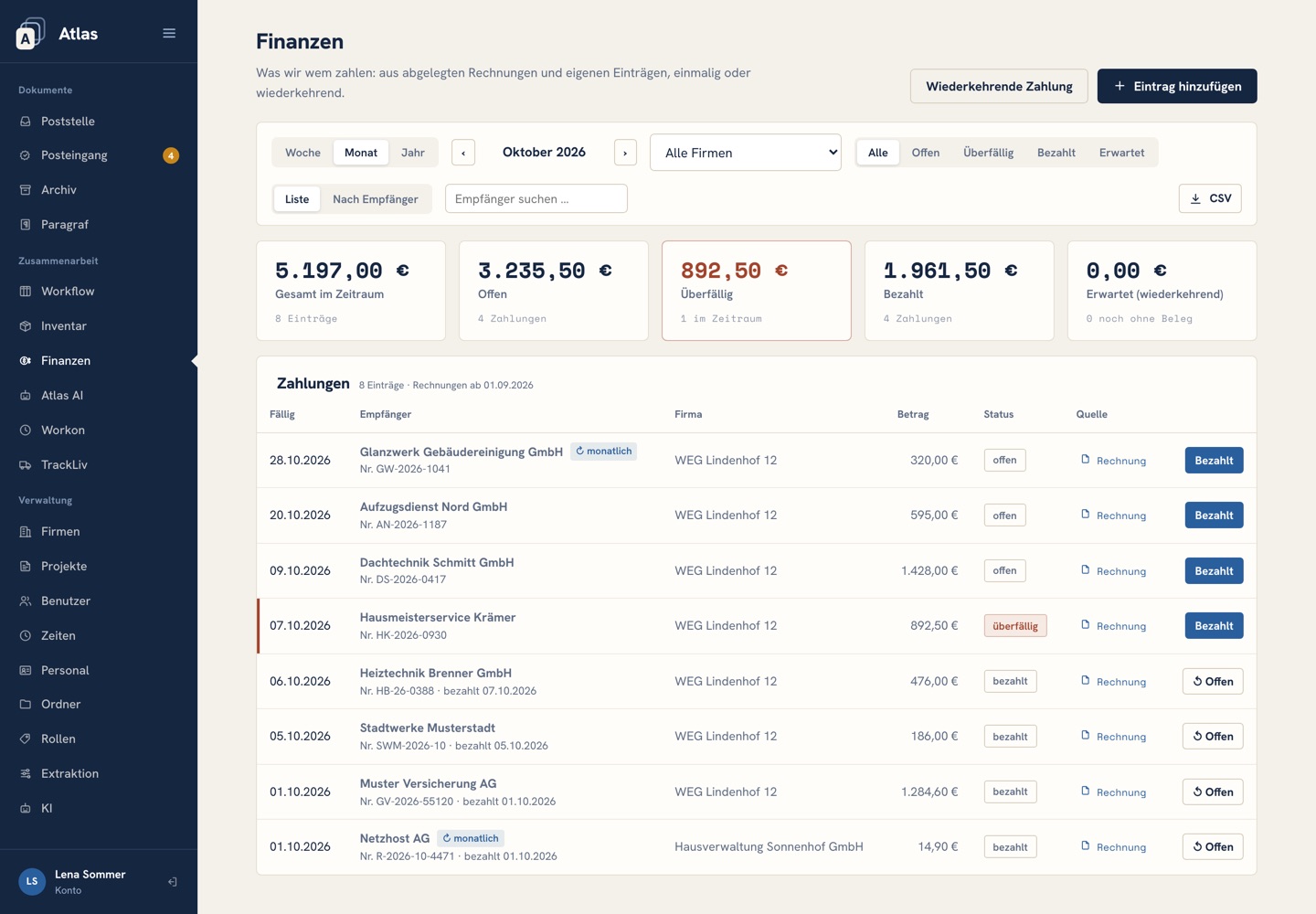The height and width of the screenshot is (914, 1316).
Task: Filter list to Bezahlt entries
Action: (1056, 153)
